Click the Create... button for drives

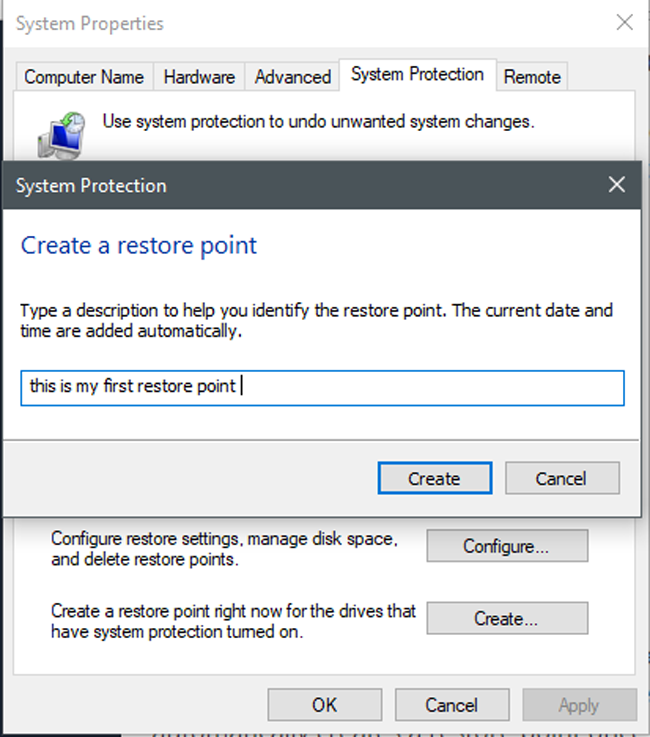506,619
